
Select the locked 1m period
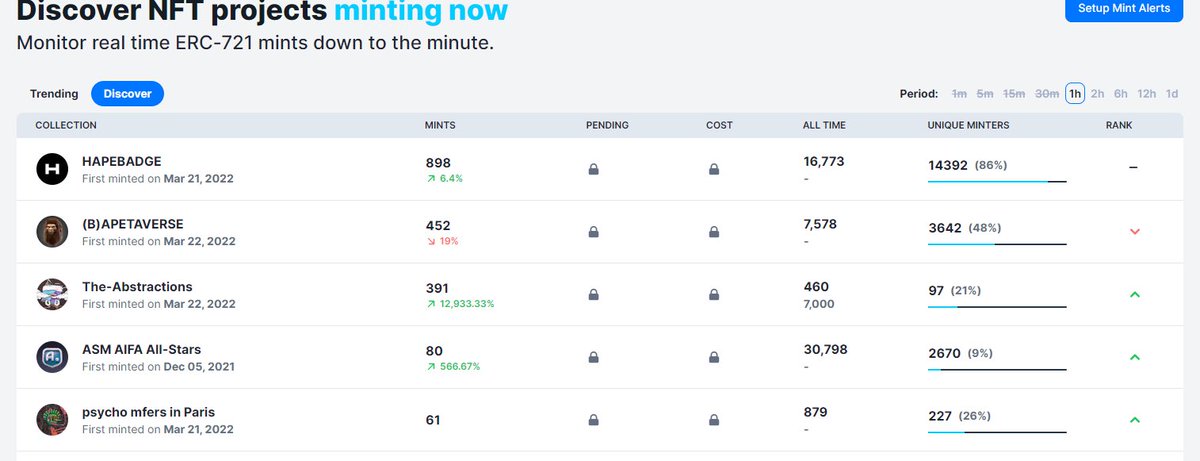pyautogui.click(x=959, y=94)
